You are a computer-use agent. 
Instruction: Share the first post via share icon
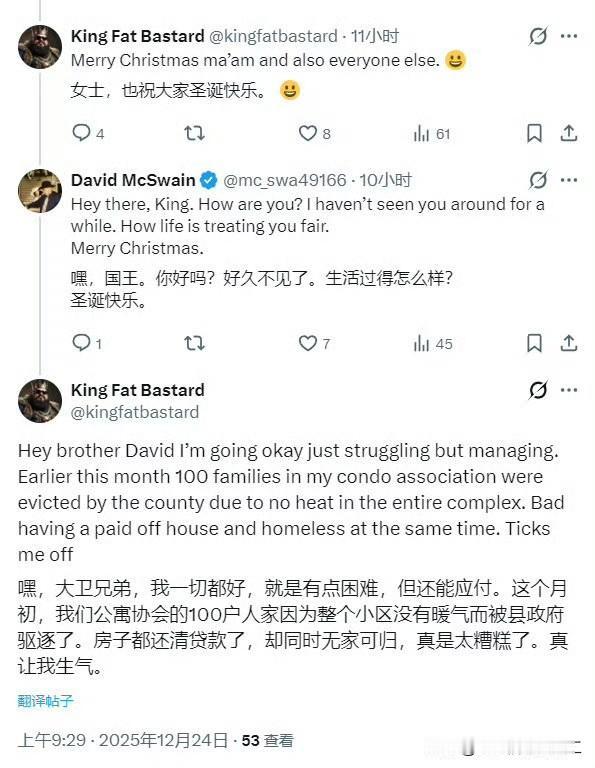coord(569,133)
